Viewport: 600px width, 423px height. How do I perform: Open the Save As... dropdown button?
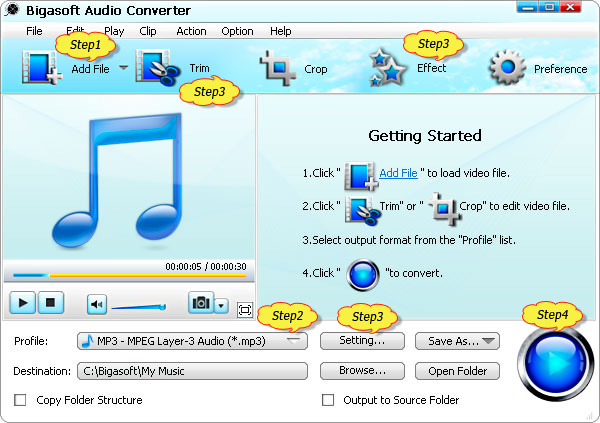[457, 341]
